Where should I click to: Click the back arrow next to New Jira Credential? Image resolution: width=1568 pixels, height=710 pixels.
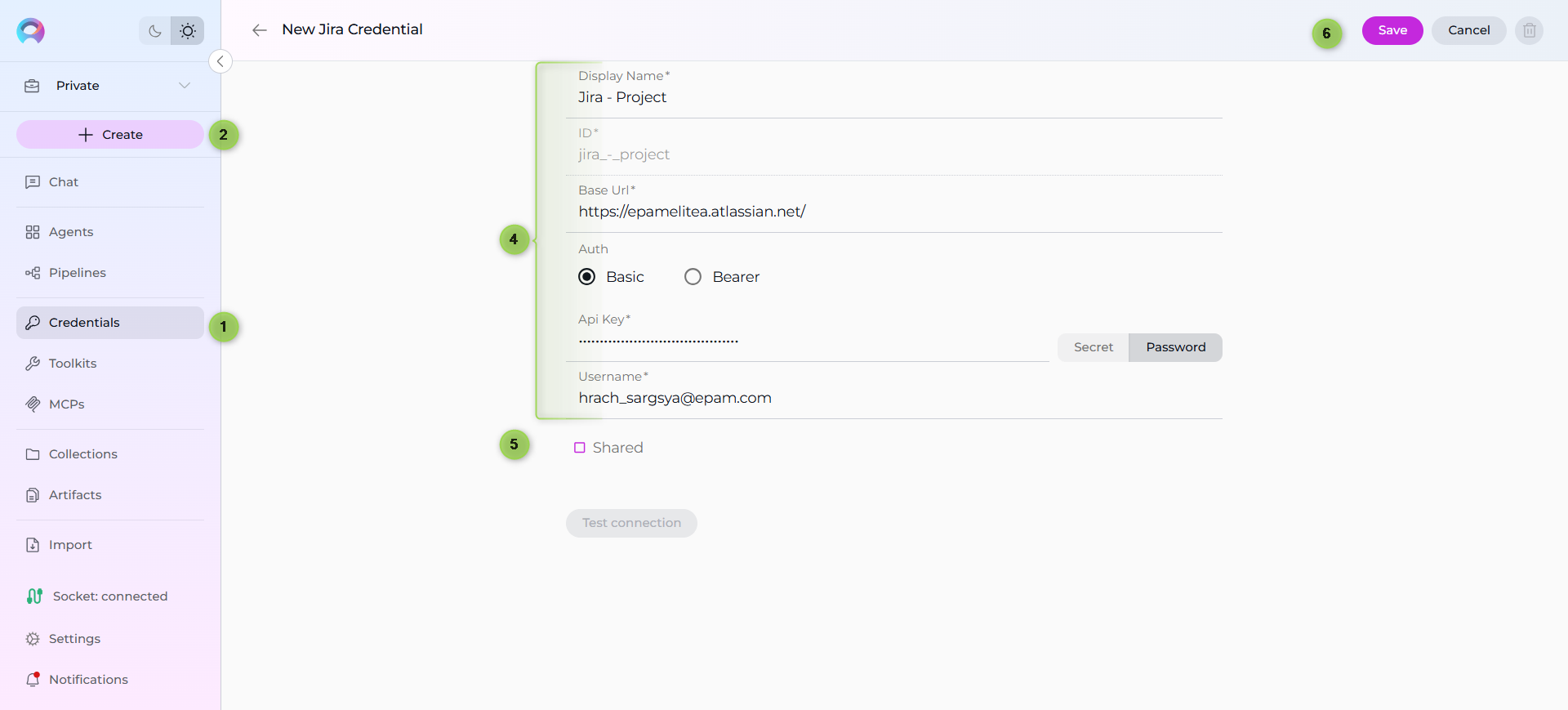coord(260,30)
